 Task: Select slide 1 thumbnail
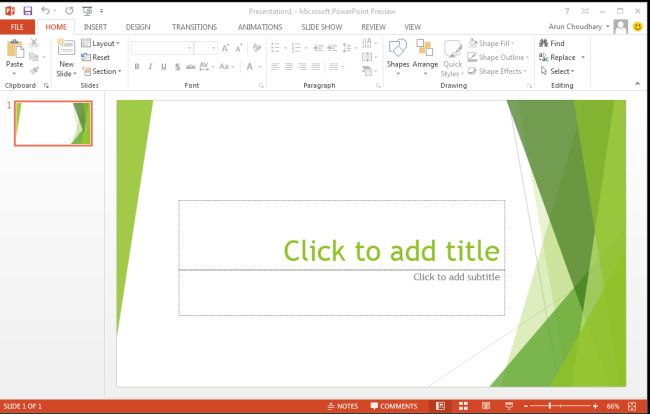coord(53,123)
